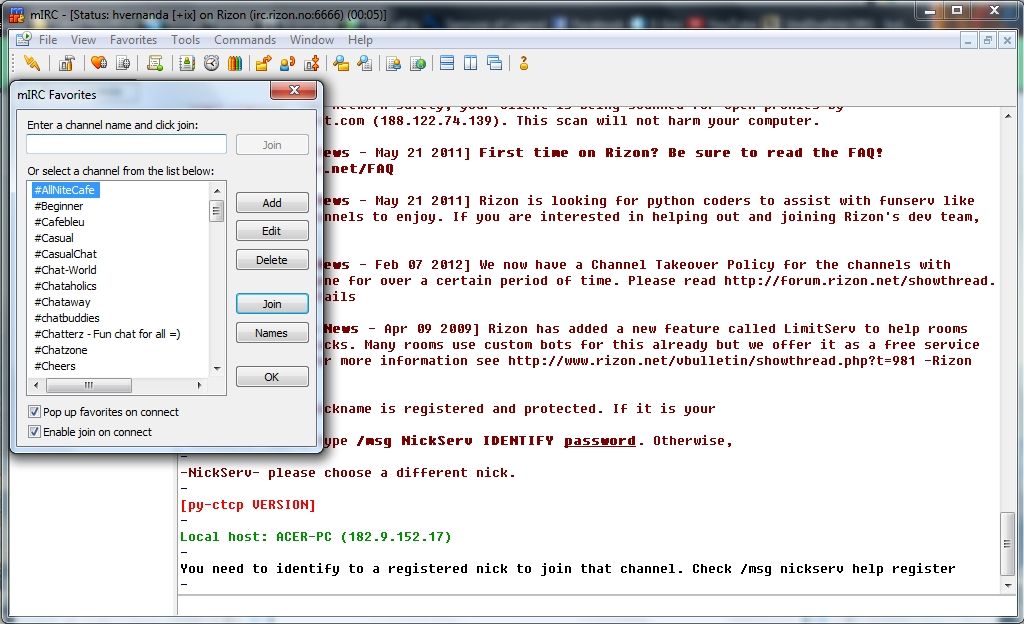The image size is (1024, 624).
Task: Open the Commands menu
Action: tap(245, 40)
